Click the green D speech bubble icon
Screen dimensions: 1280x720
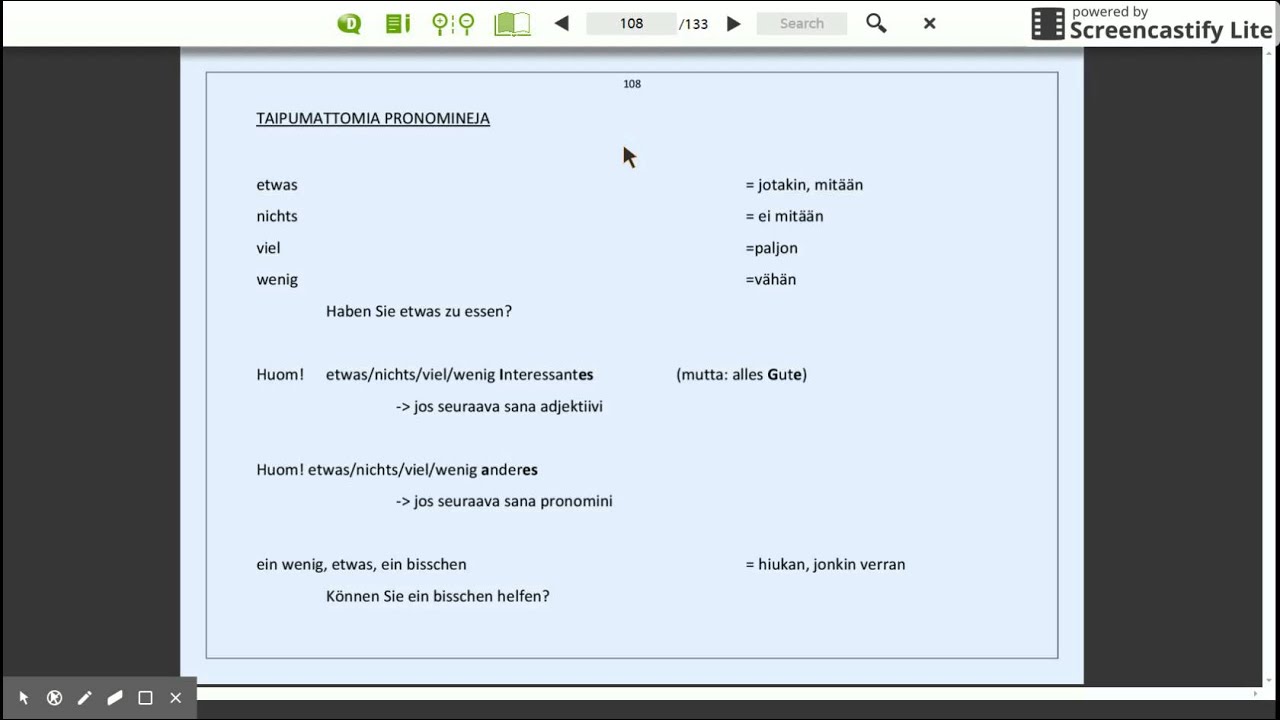tap(349, 23)
